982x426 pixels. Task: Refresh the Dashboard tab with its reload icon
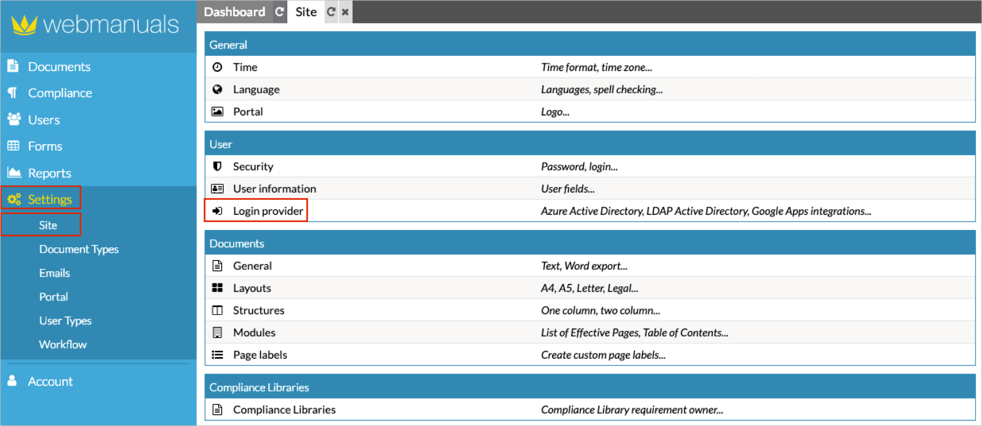280,12
